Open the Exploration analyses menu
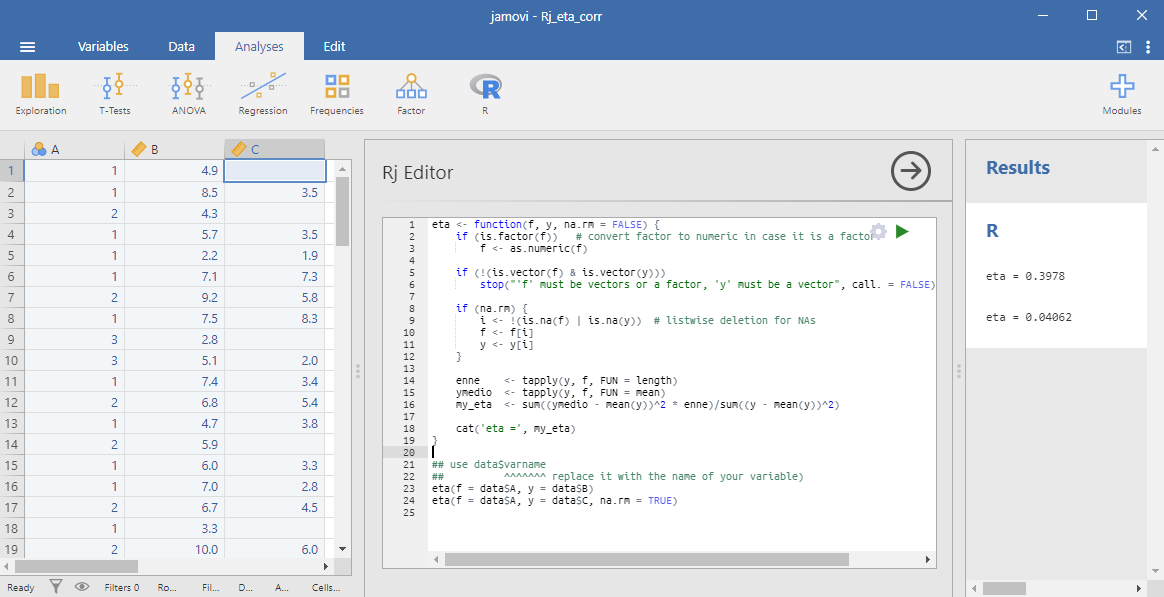1164x597 pixels. [x=41, y=94]
